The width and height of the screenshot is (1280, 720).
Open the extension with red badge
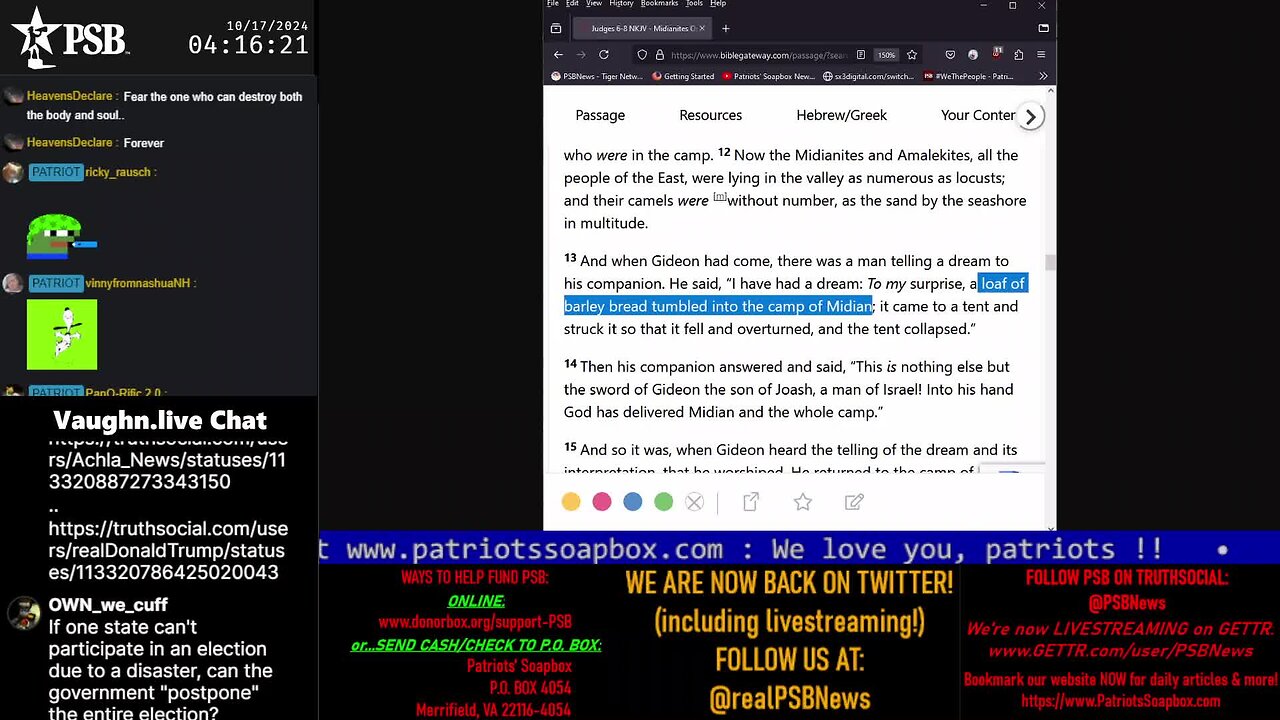coord(996,54)
